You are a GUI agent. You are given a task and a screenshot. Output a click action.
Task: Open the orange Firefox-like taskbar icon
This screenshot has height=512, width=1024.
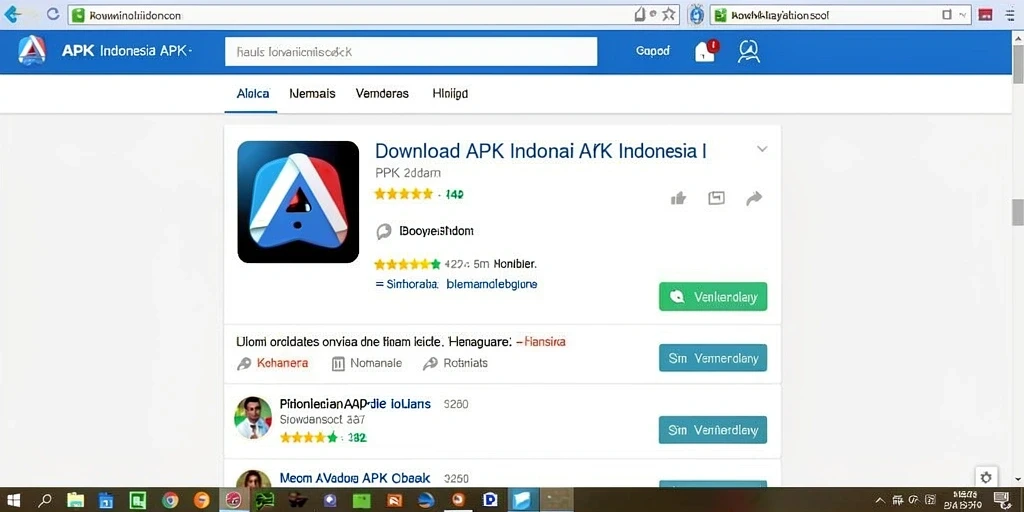pos(202,500)
